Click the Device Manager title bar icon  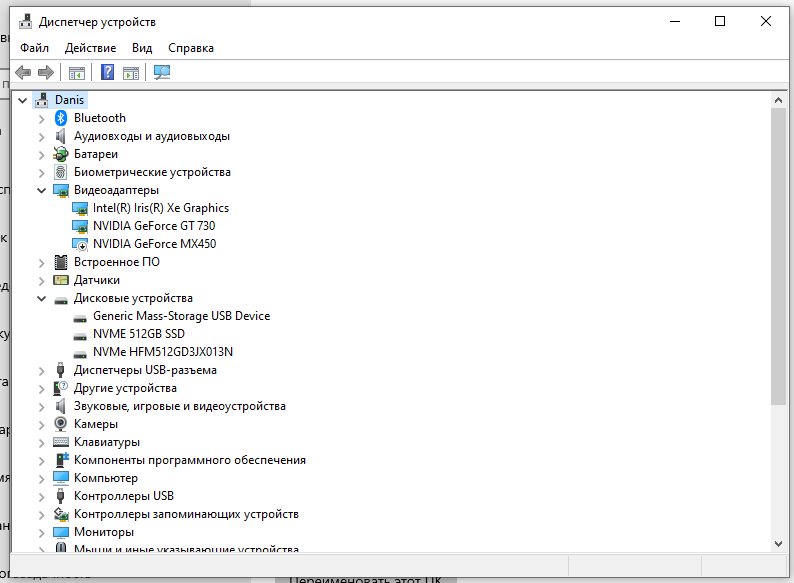pyautogui.click(x=26, y=22)
